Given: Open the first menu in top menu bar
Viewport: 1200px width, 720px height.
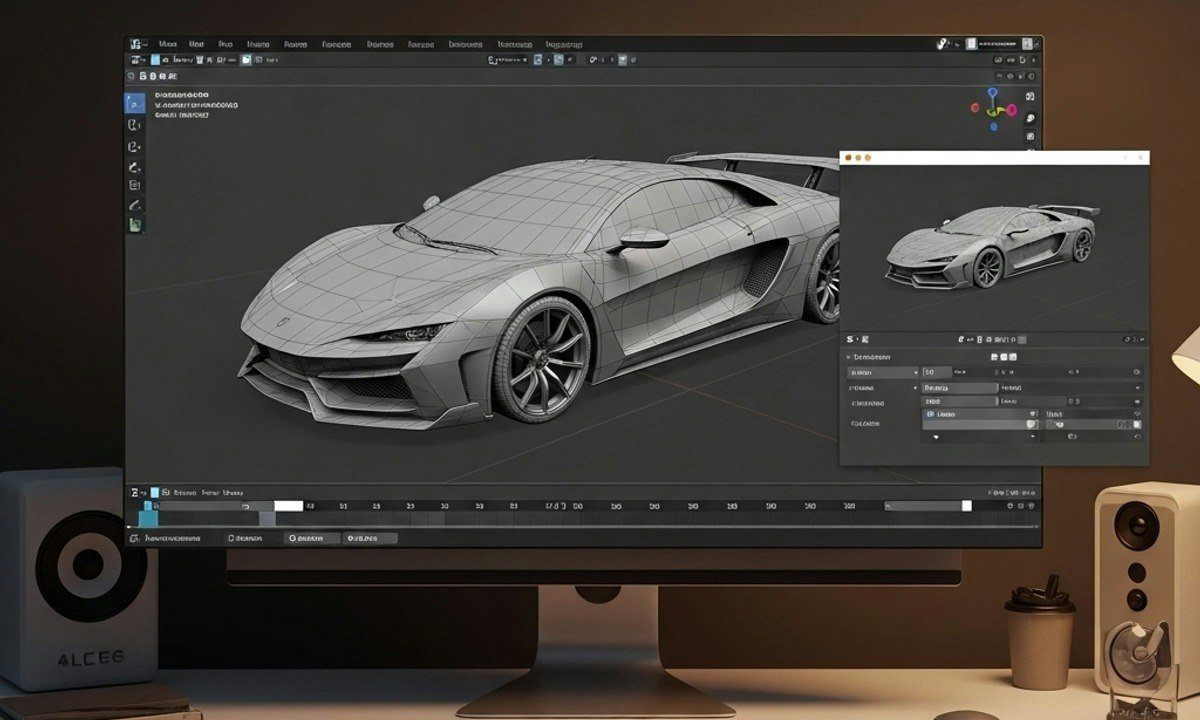Looking at the screenshot, I should 168,45.
